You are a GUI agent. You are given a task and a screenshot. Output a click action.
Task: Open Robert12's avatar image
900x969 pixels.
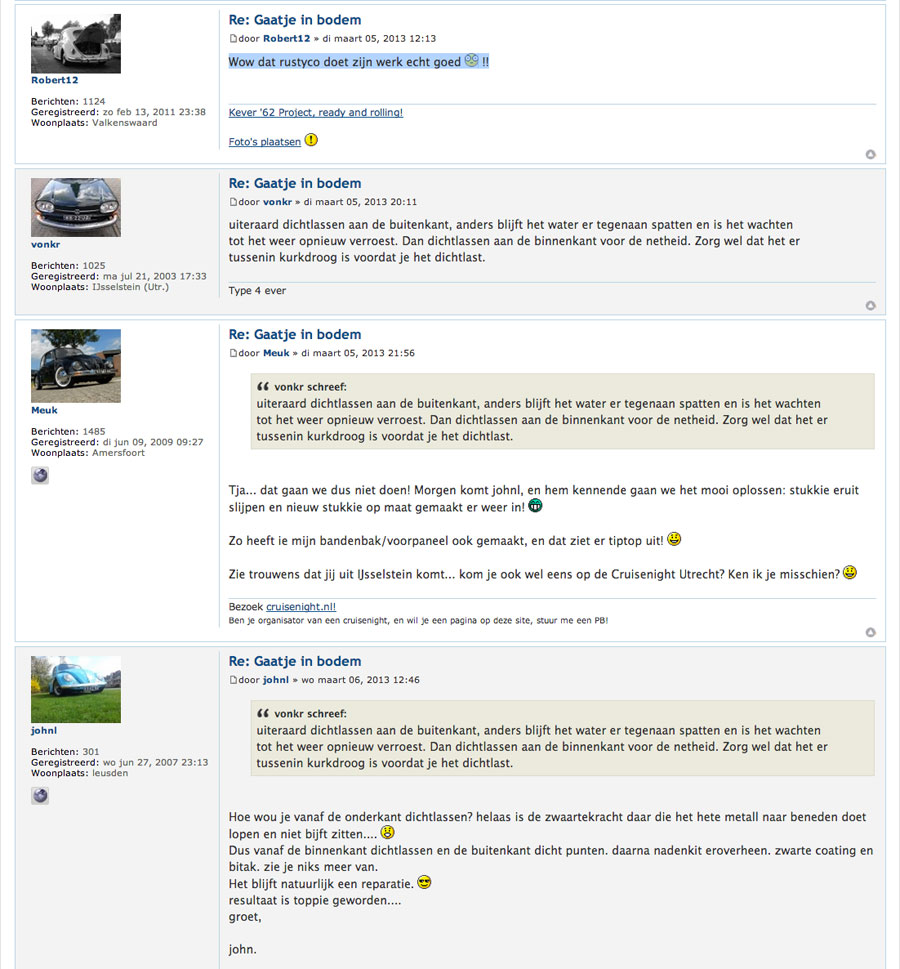point(76,44)
